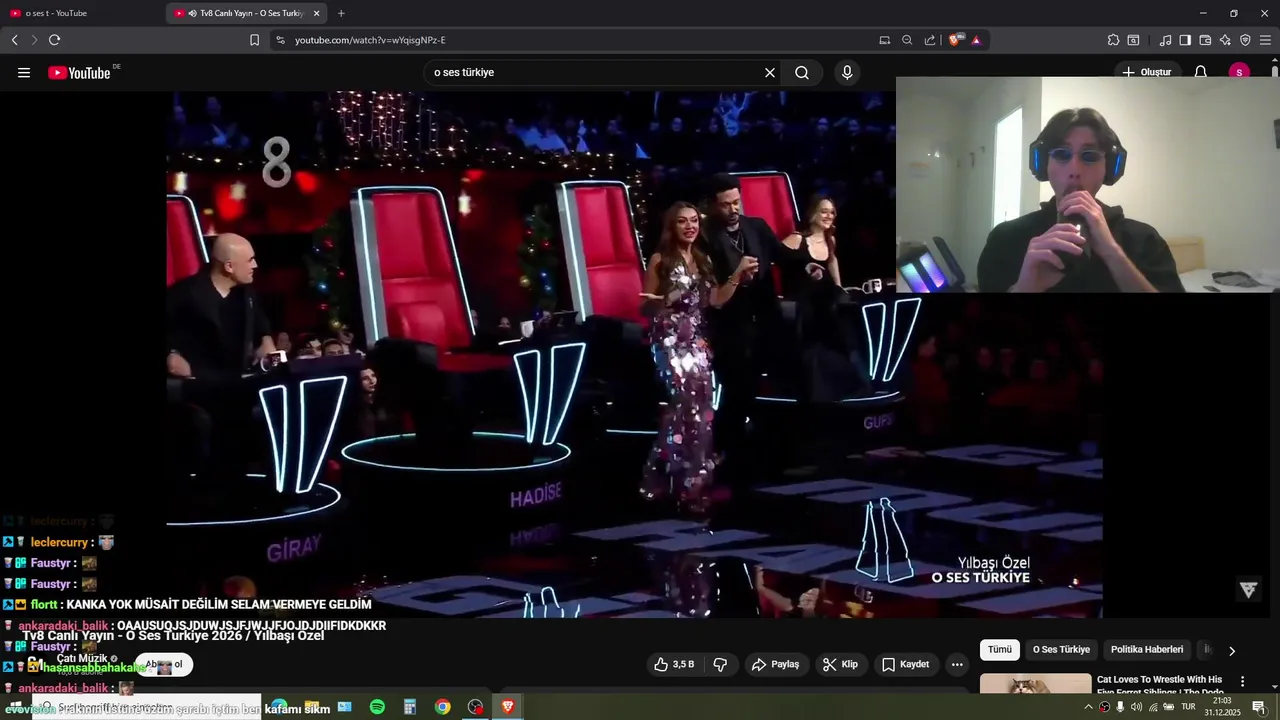The width and height of the screenshot is (1280, 720).
Task: Open Spotify from the taskbar
Action: click(377, 707)
